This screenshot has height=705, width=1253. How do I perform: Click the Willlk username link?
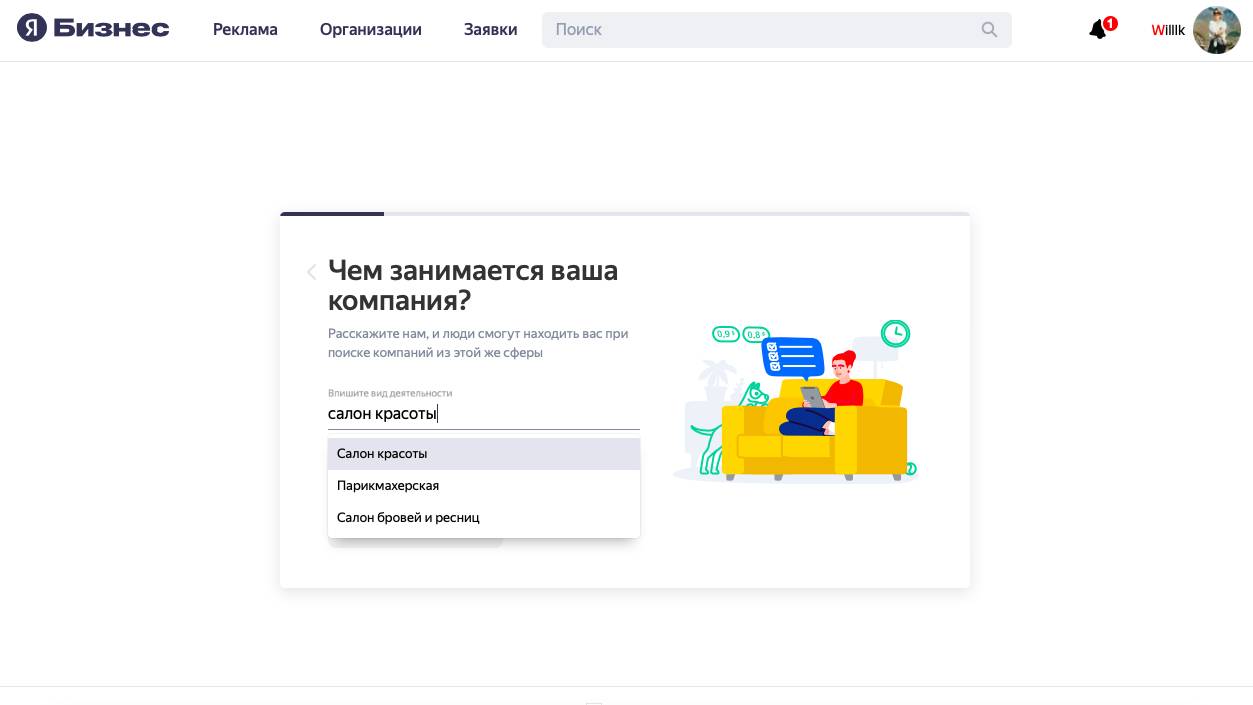click(1168, 30)
